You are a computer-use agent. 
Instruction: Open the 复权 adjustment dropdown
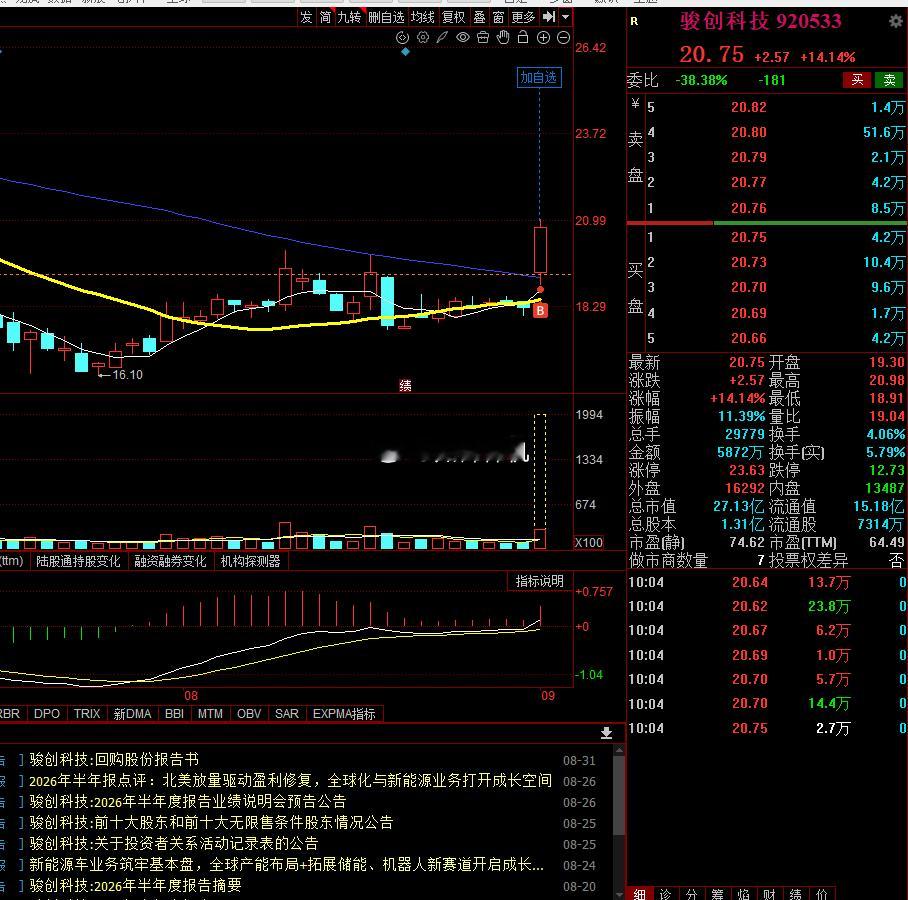(453, 17)
